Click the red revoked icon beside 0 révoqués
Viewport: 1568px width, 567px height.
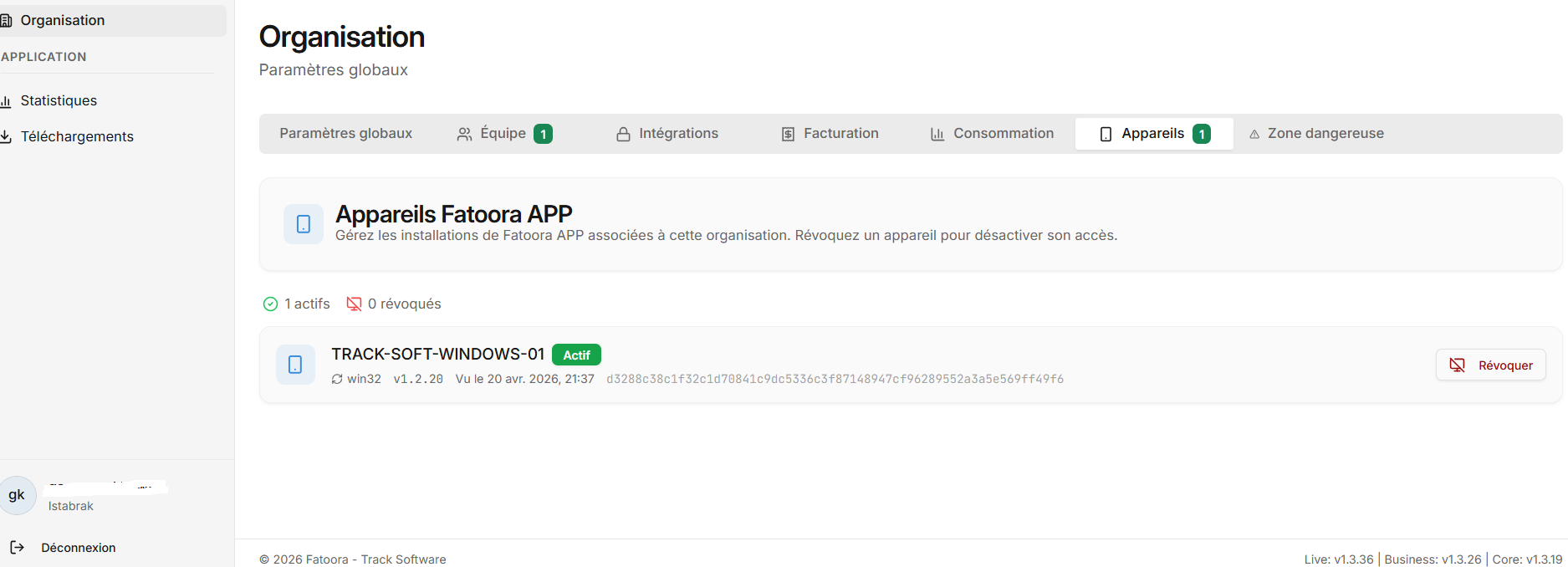[355, 304]
